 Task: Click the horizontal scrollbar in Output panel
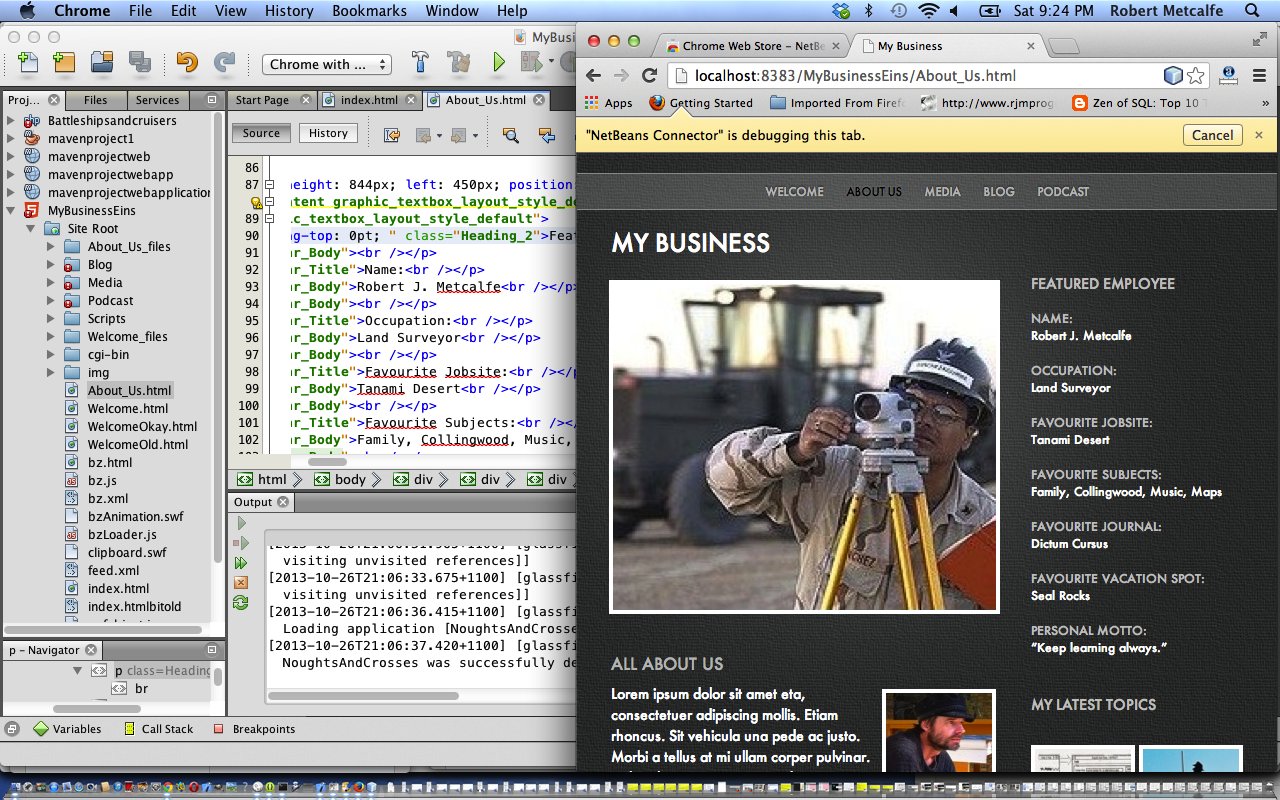click(x=365, y=696)
